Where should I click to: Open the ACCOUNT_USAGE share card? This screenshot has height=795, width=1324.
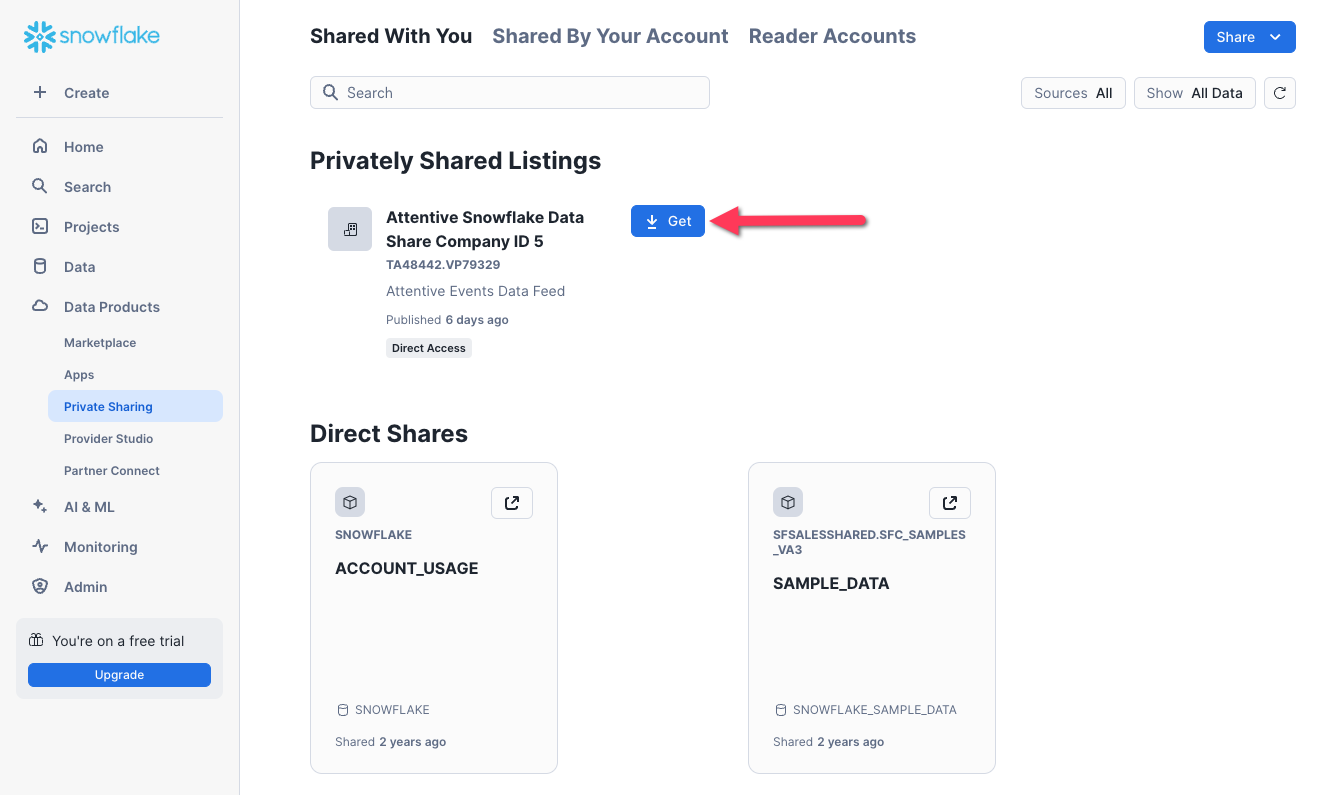pyautogui.click(x=434, y=618)
